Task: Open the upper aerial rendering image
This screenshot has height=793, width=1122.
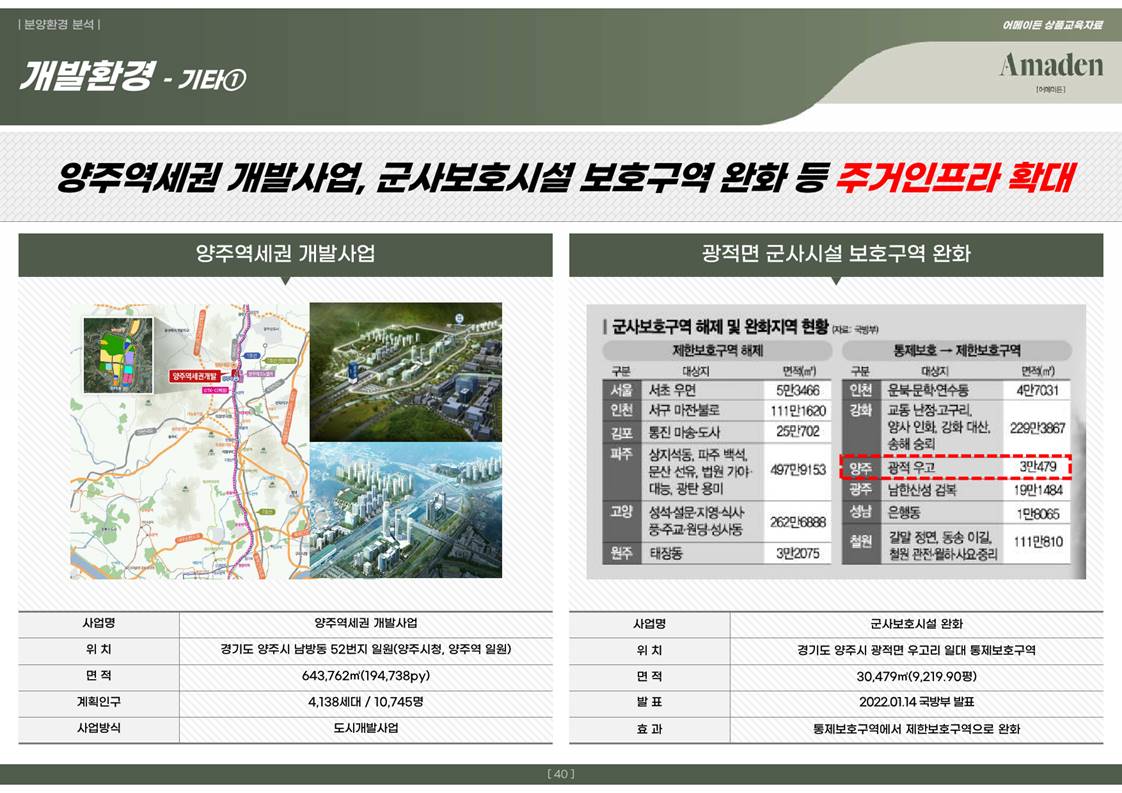Action: point(405,371)
